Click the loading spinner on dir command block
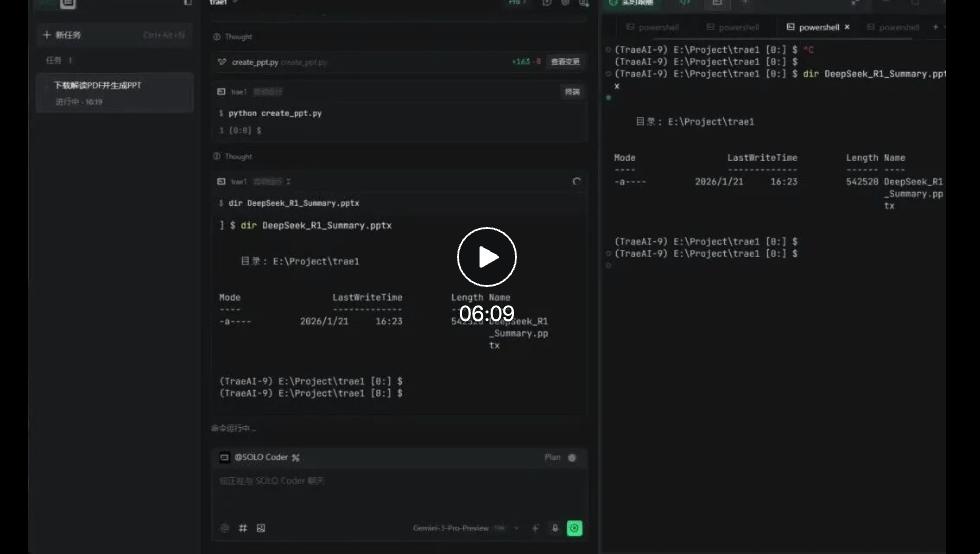Image resolution: width=980 pixels, height=554 pixels. [576, 181]
